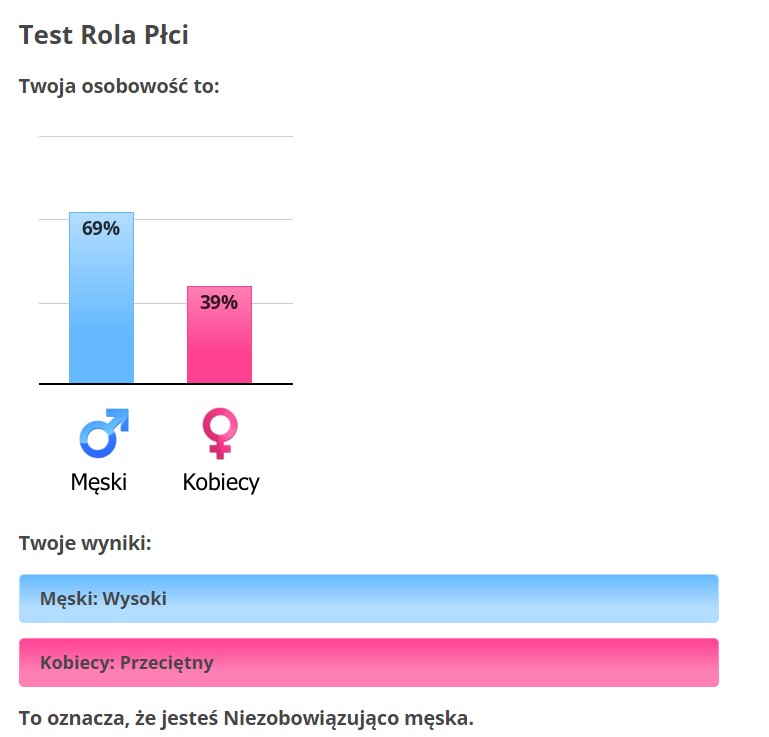Click "To oznacza" at the conclusion start
The width and height of the screenshot is (769, 737).
point(66,718)
